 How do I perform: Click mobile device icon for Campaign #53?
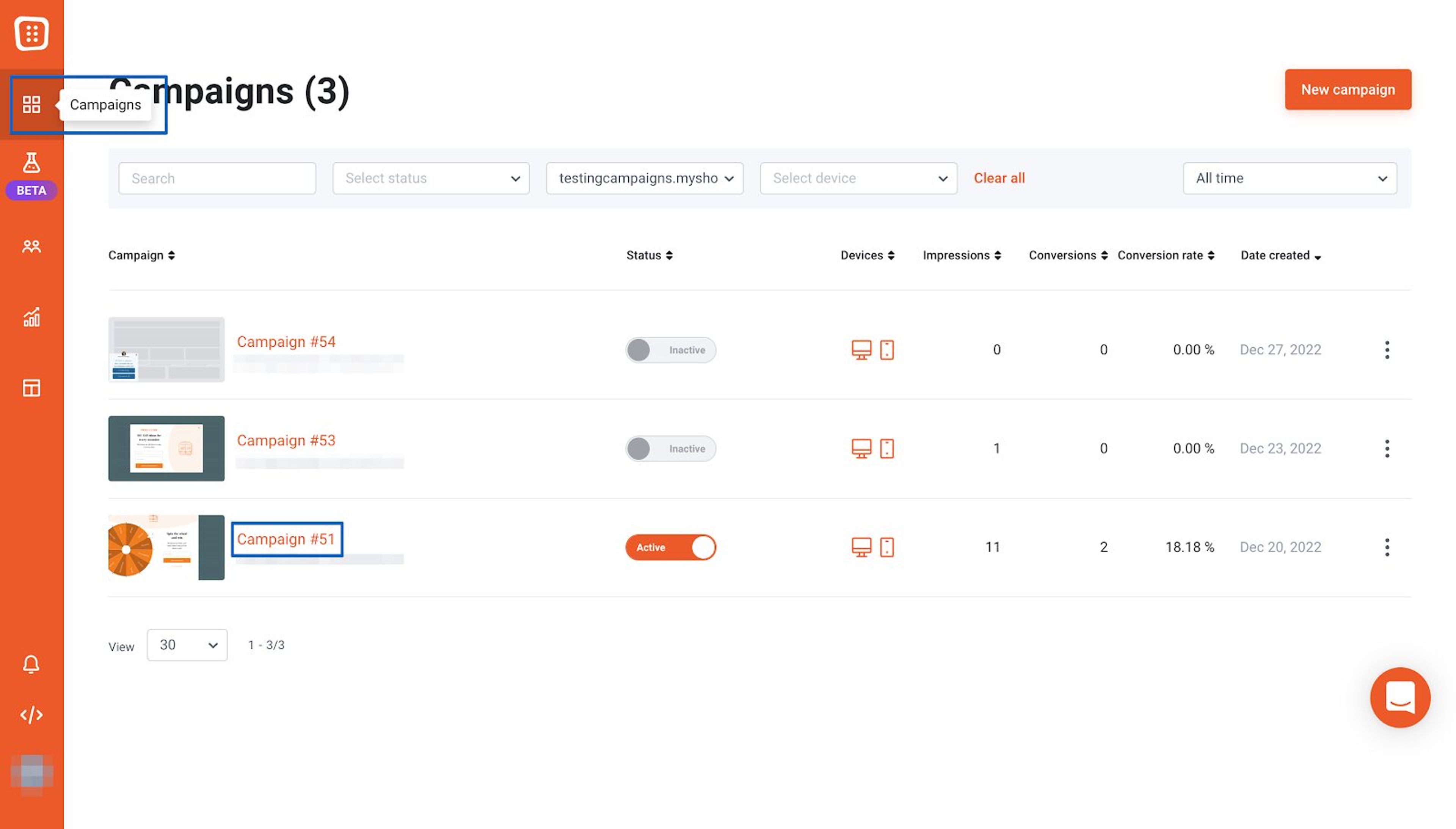pyautogui.click(x=887, y=449)
